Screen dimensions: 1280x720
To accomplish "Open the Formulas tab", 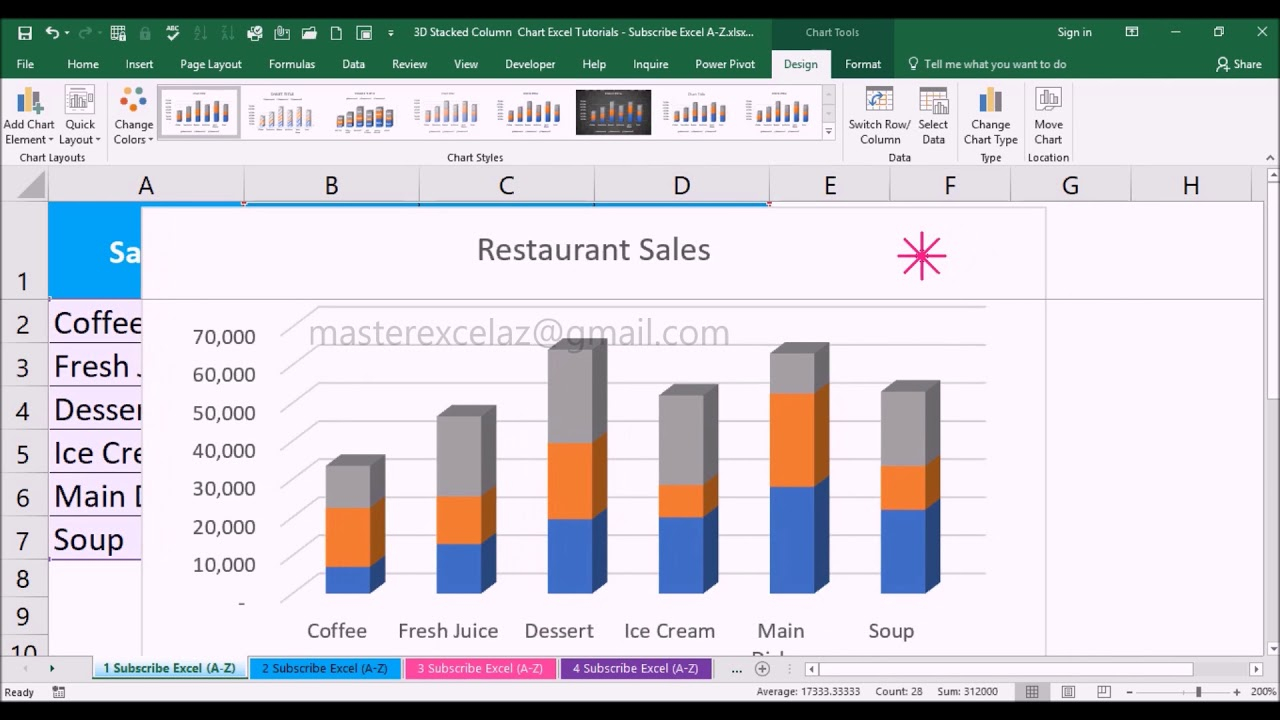I will click(292, 64).
